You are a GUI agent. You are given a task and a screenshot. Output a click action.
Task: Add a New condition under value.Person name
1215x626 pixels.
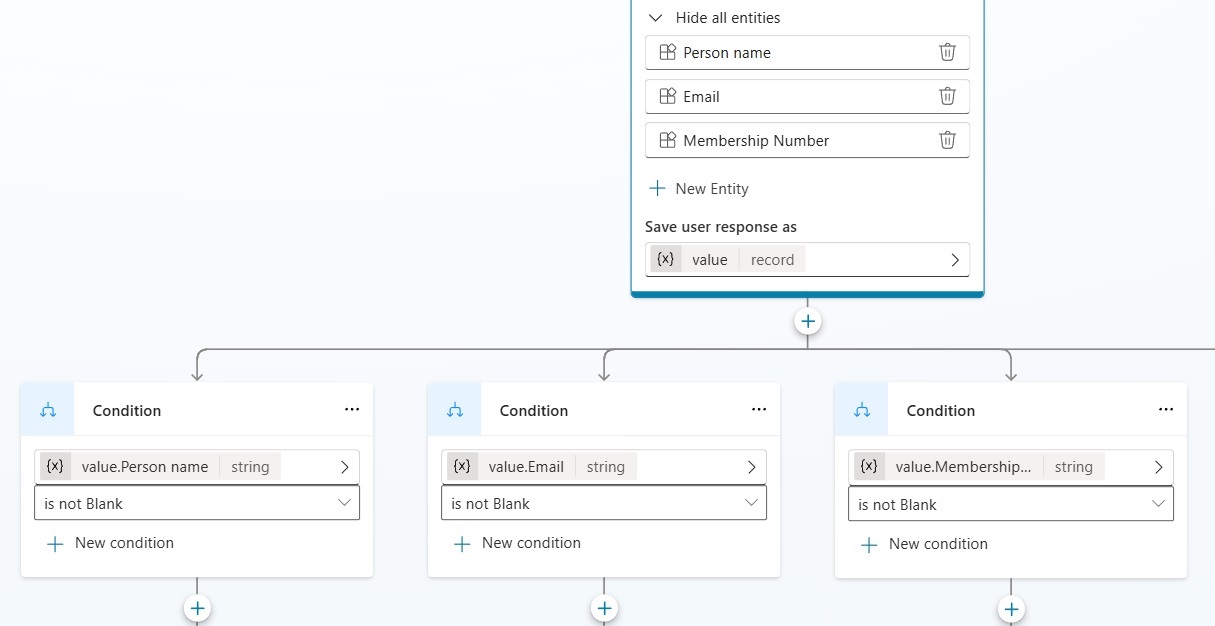112,542
